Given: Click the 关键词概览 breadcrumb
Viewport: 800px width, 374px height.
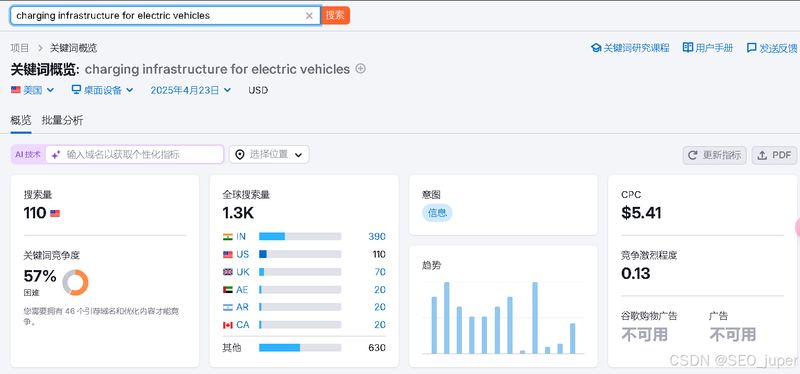Looking at the screenshot, I should [x=73, y=48].
